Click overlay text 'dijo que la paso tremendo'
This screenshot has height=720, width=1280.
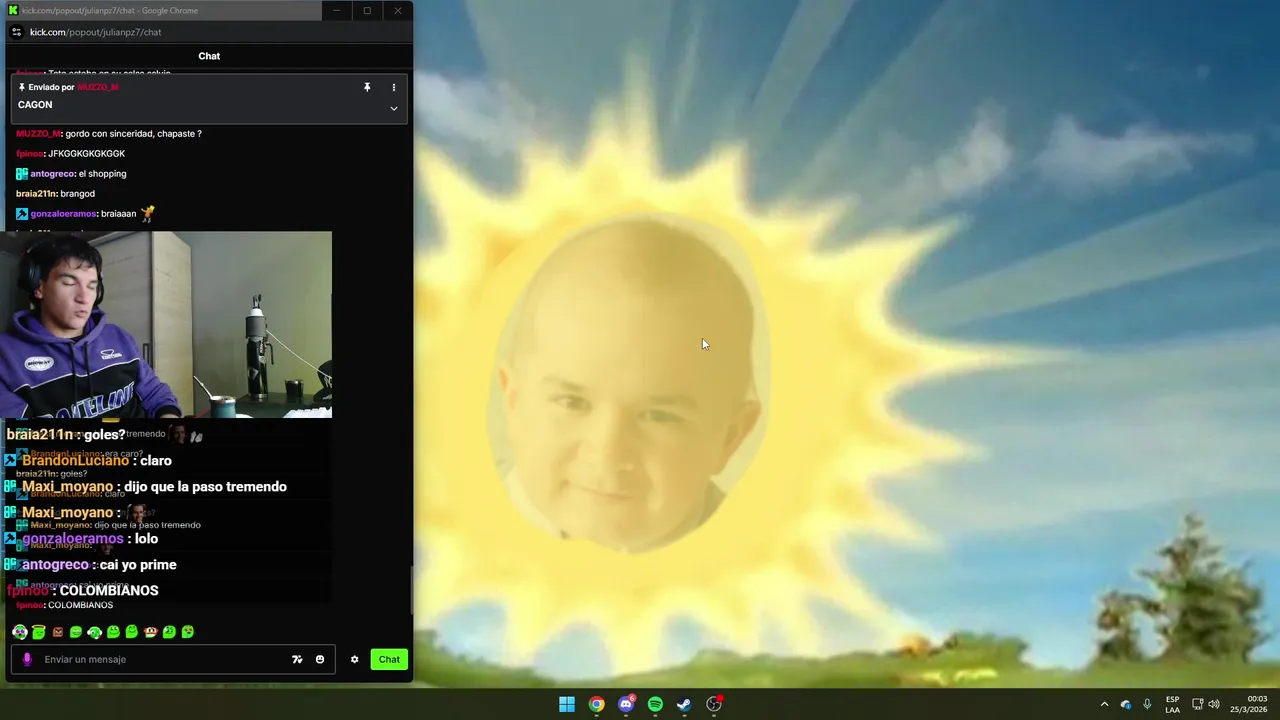205,486
